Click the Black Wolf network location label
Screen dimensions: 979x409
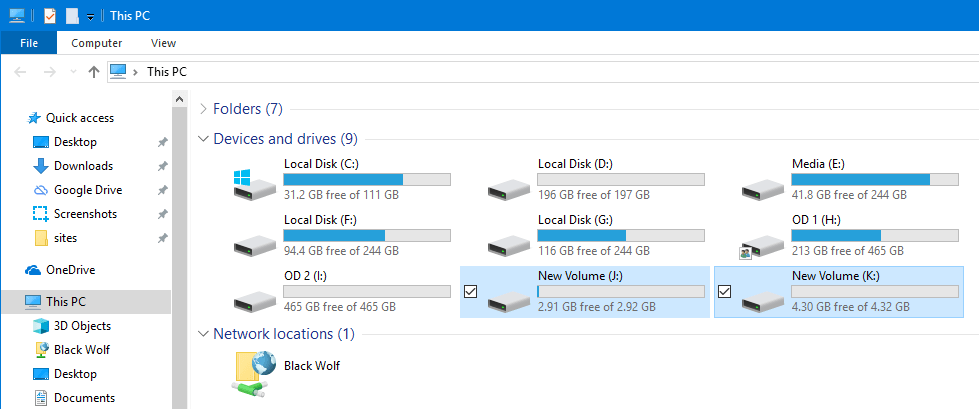(x=312, y=365)
